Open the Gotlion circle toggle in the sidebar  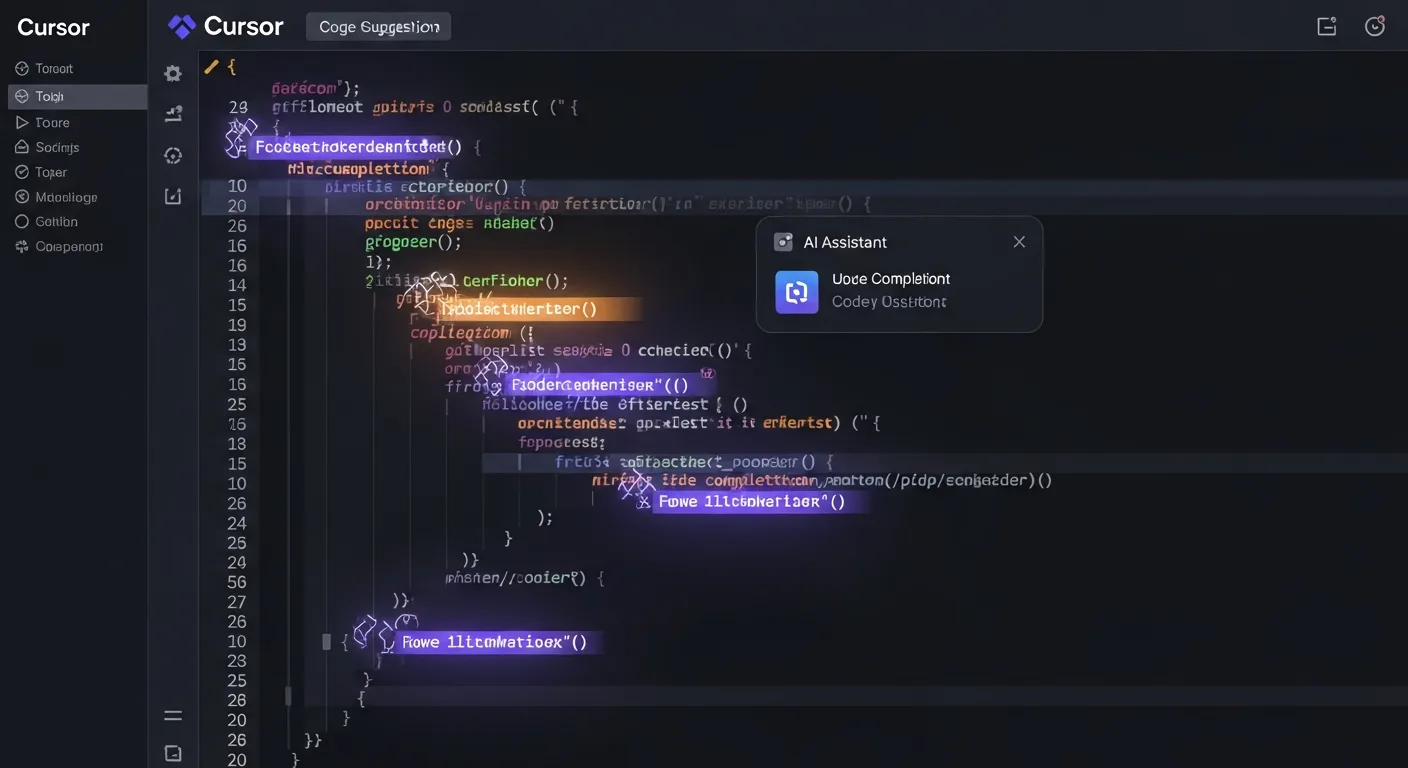(x=22, y=221)
